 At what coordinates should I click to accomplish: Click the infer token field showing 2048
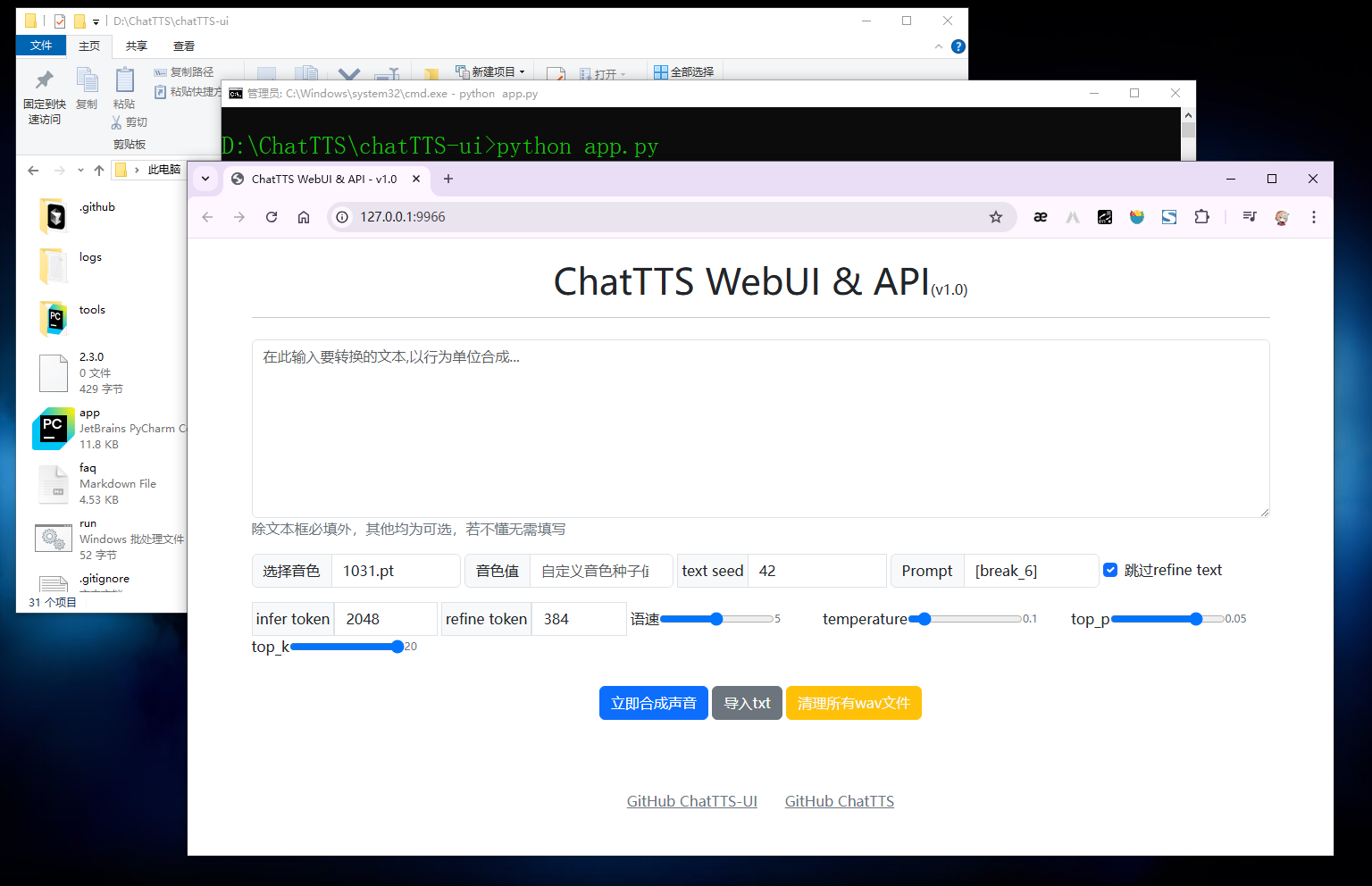click(386, 619)
